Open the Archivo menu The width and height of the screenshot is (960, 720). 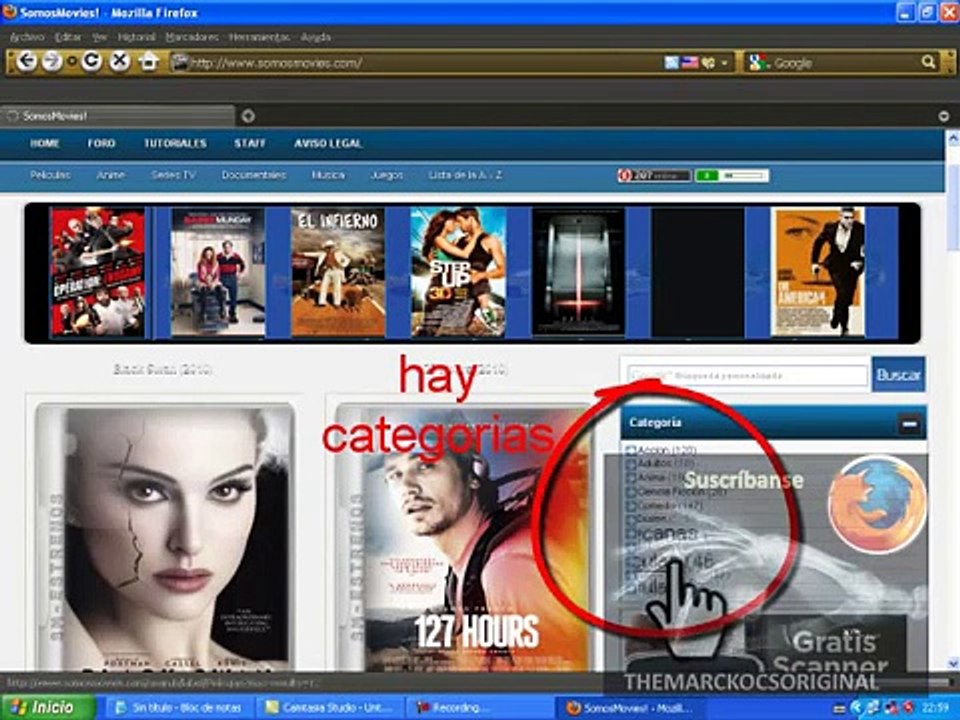tap(27, 37)
